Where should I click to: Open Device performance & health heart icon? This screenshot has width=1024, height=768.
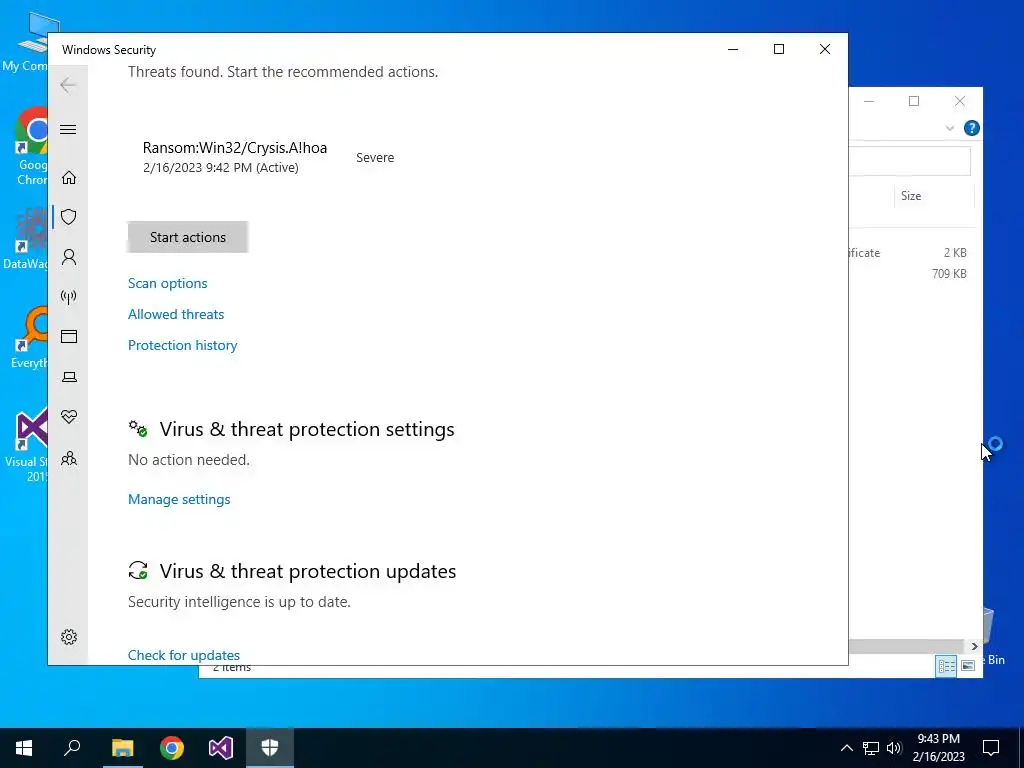69,417
